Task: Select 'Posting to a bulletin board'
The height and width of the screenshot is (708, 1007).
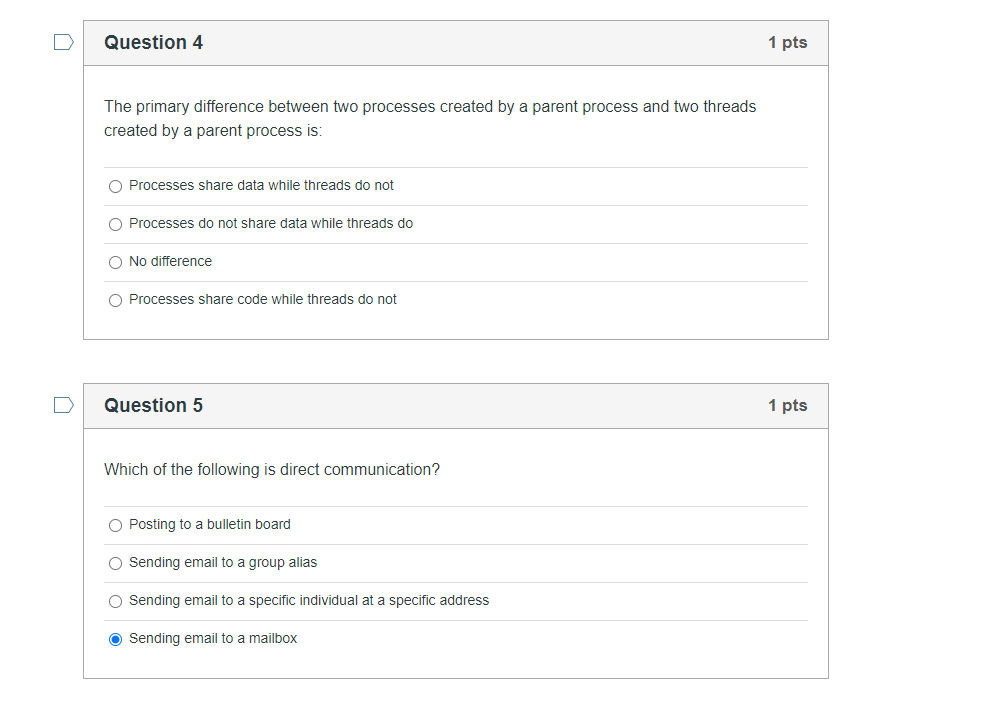Action: [115, 525]
